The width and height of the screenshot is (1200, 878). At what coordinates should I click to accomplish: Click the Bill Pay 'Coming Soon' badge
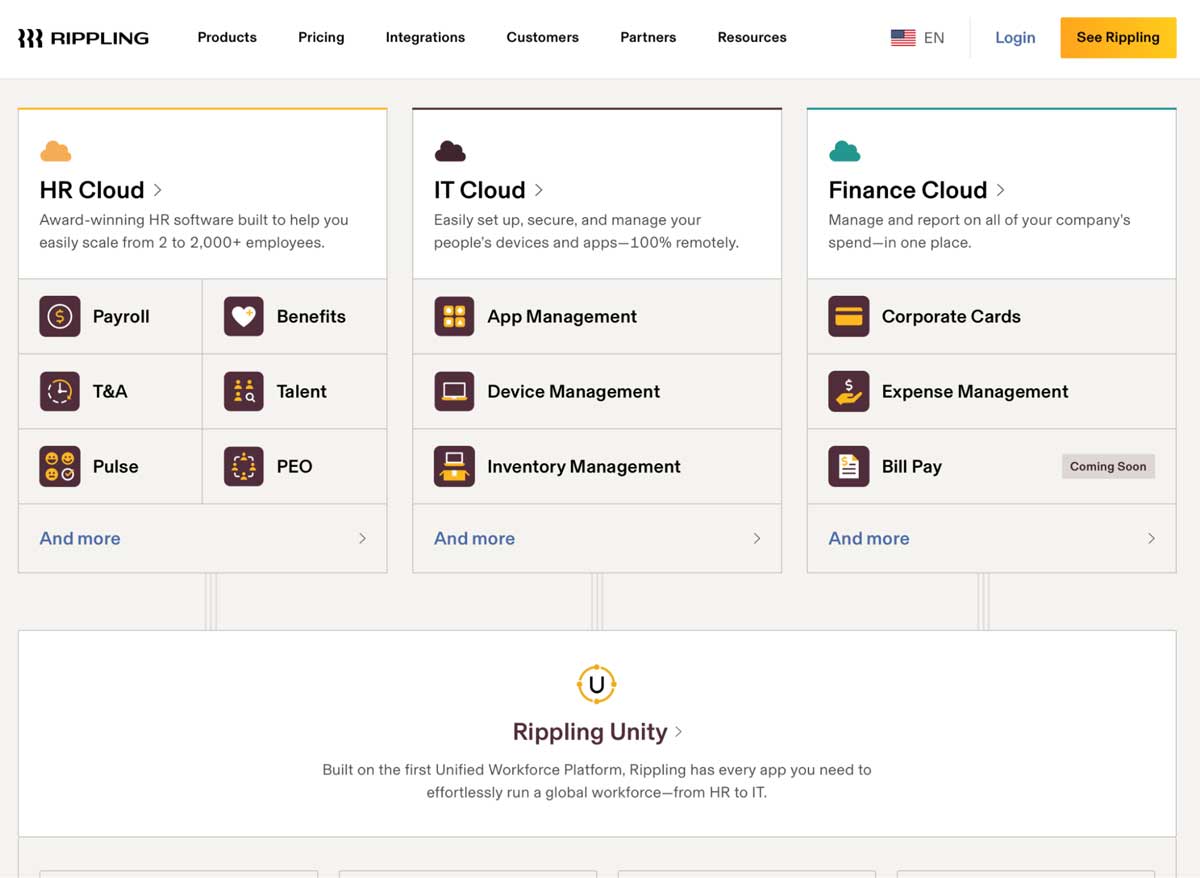coord(1107,466)
